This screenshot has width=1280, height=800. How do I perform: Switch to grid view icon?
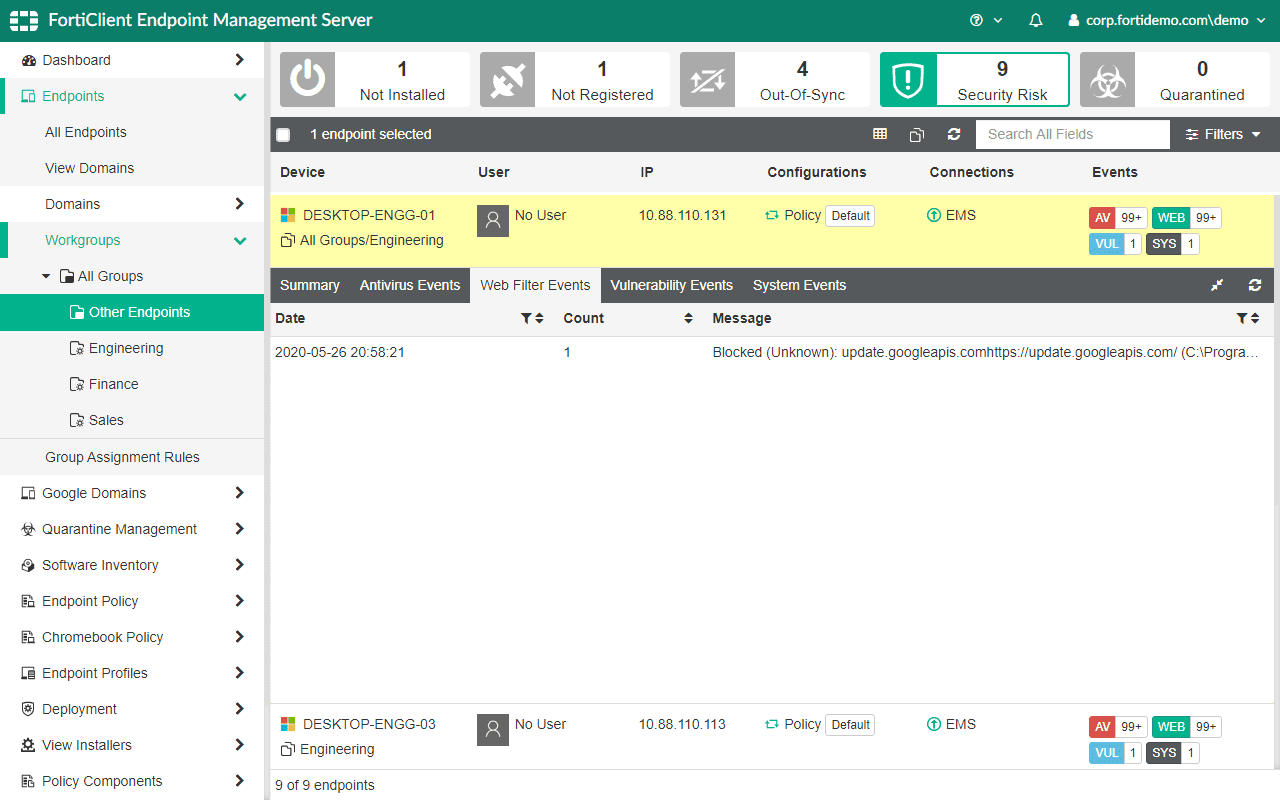click(x=880, y=134)
